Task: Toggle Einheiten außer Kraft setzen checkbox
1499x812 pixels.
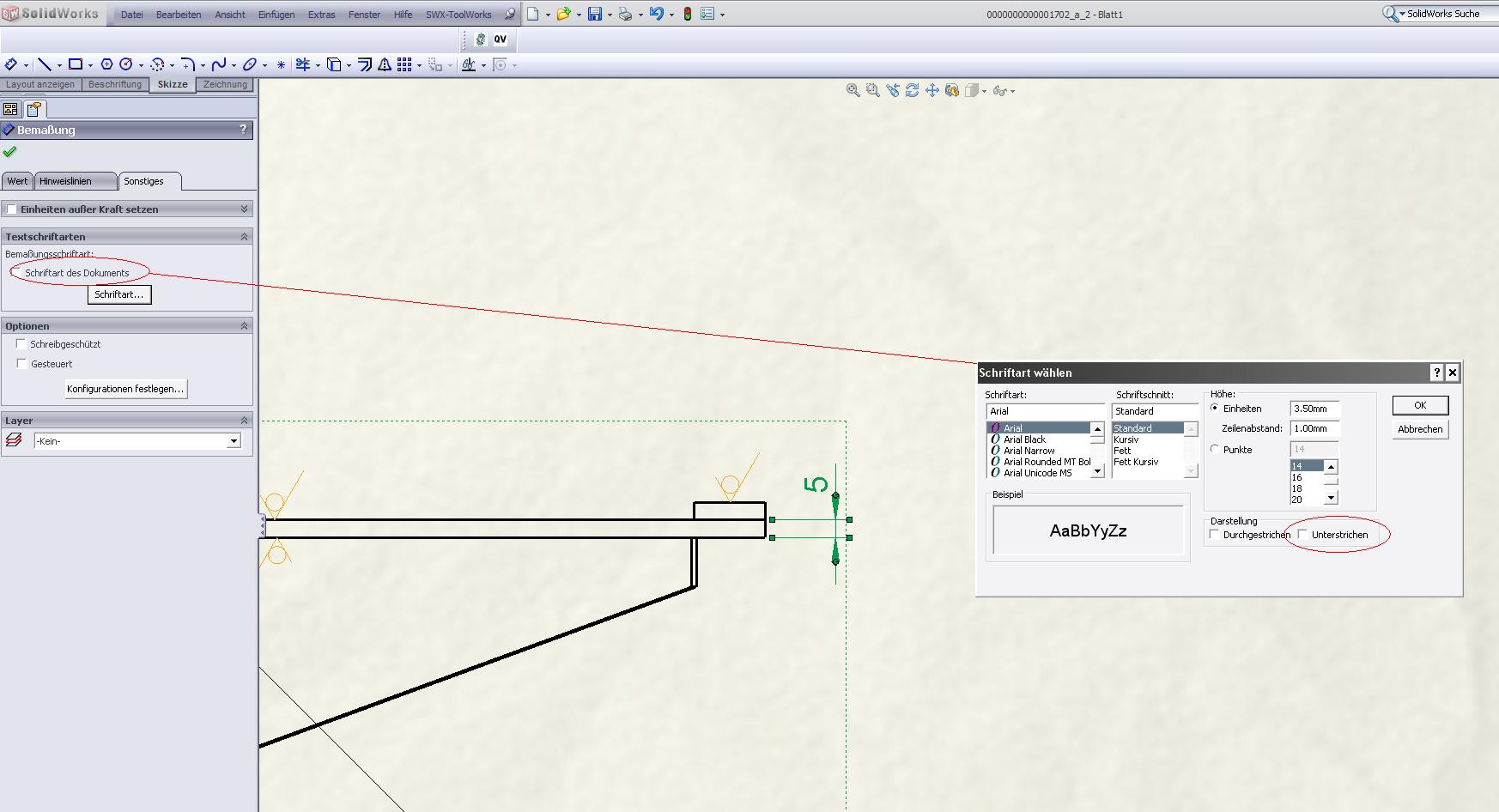Action: tap(11, 209)
